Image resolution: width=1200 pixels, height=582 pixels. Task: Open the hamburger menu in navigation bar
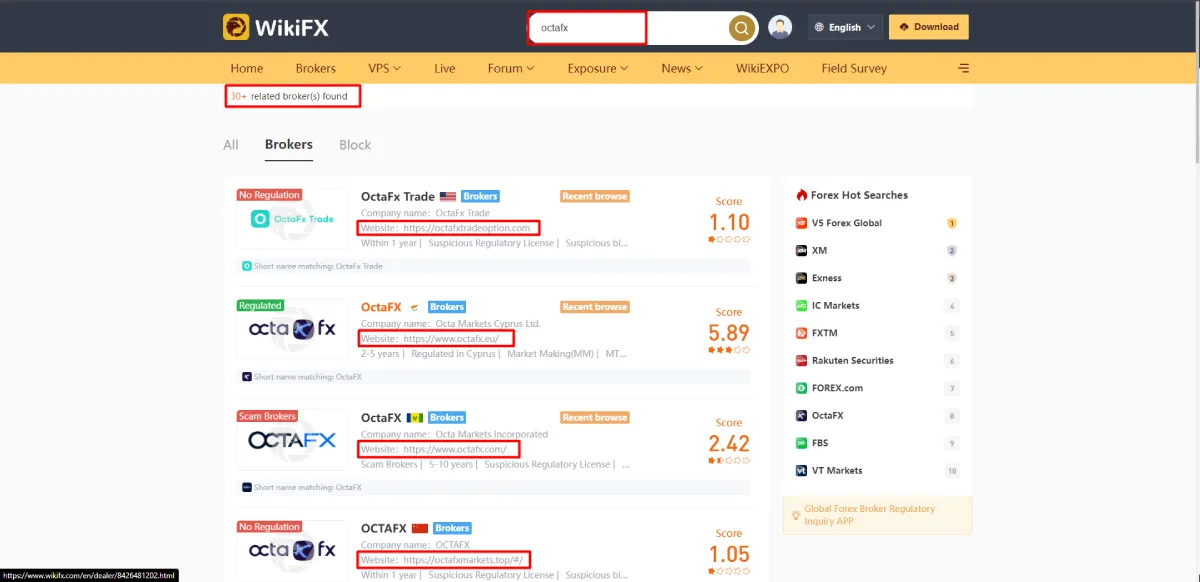click(x=964, y=68)
